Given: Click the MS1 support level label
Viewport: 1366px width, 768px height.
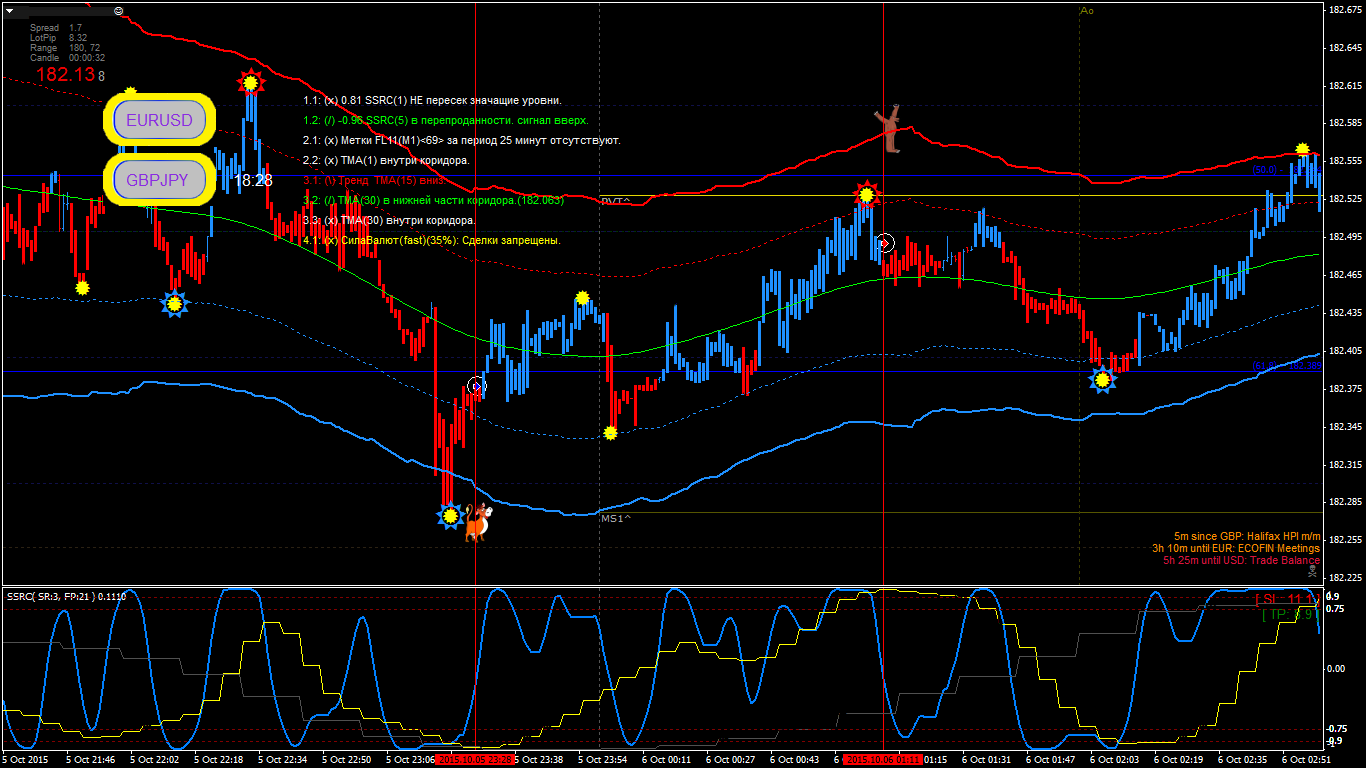Looking at the screenshot, I should 616,519.
